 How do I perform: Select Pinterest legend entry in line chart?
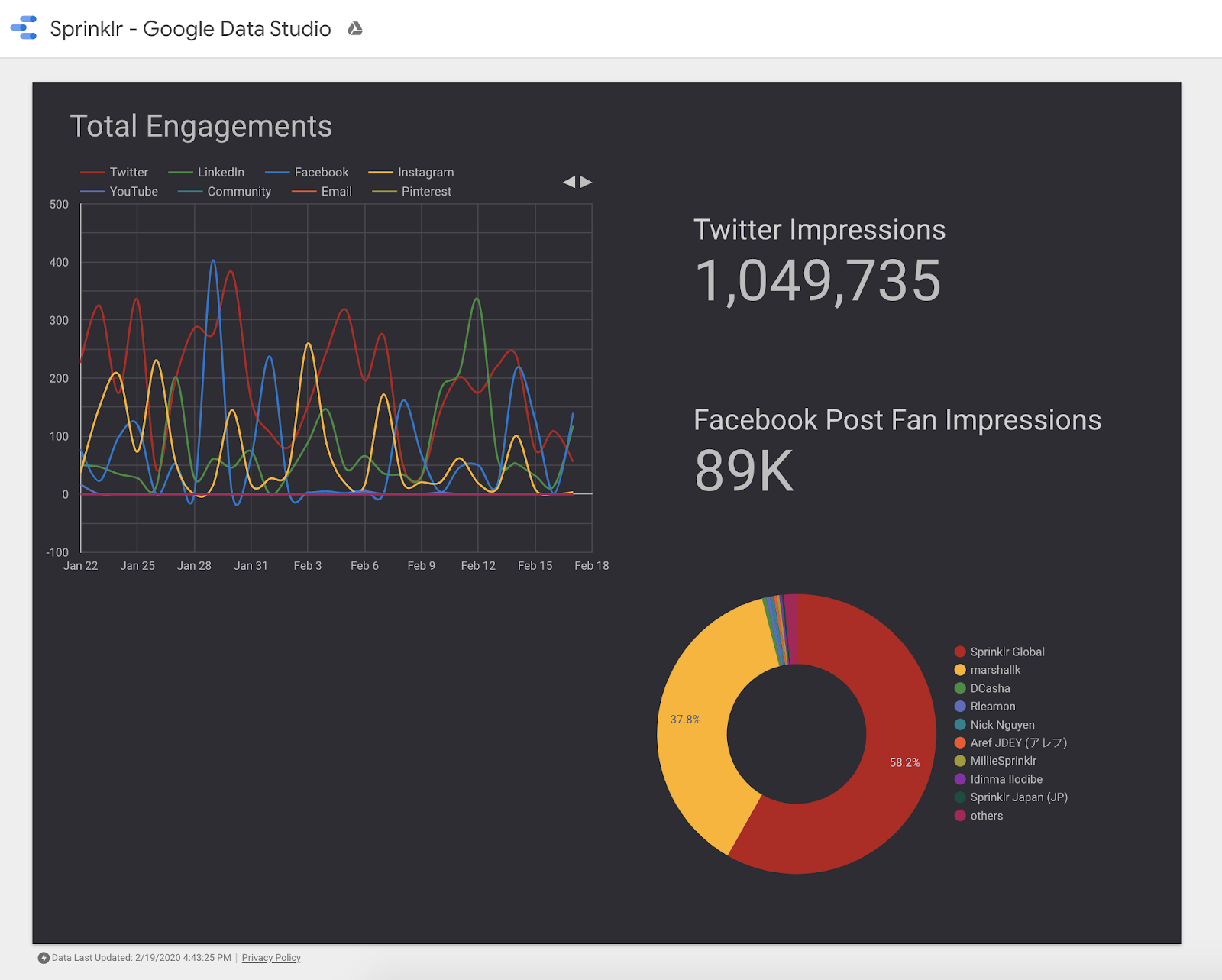click(412, 192)
